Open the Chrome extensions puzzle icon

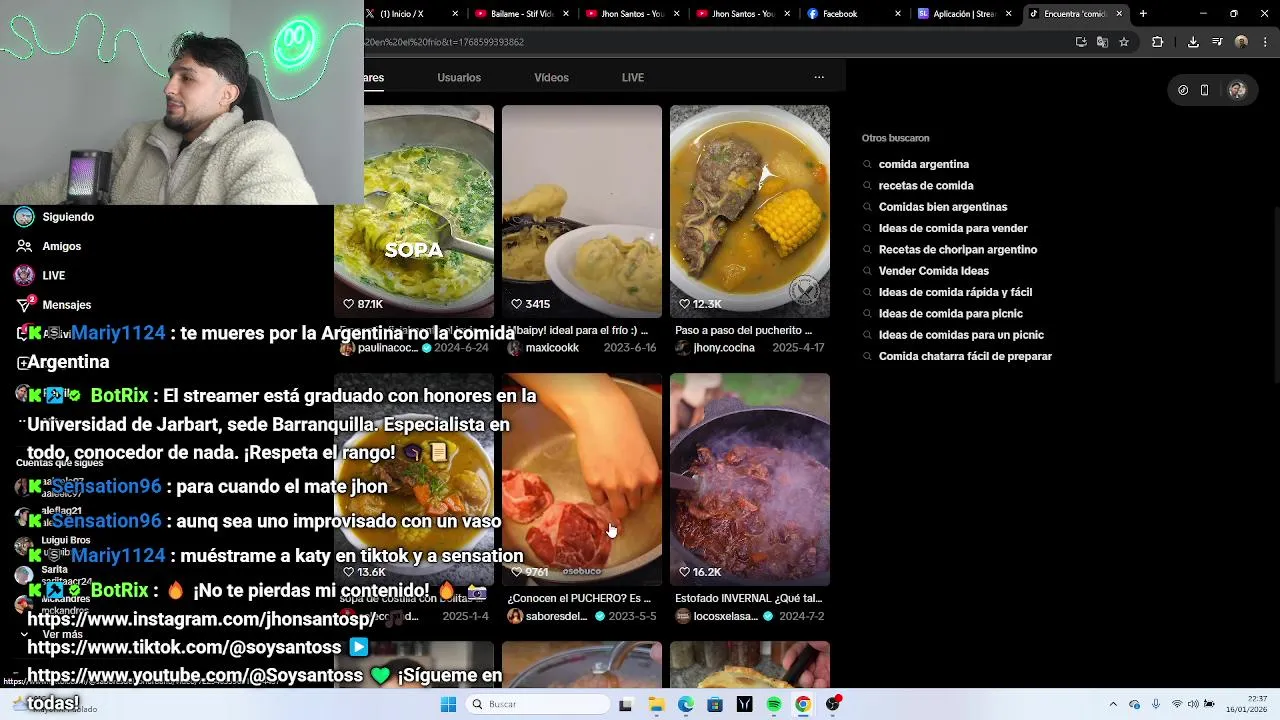point(1158,42)
